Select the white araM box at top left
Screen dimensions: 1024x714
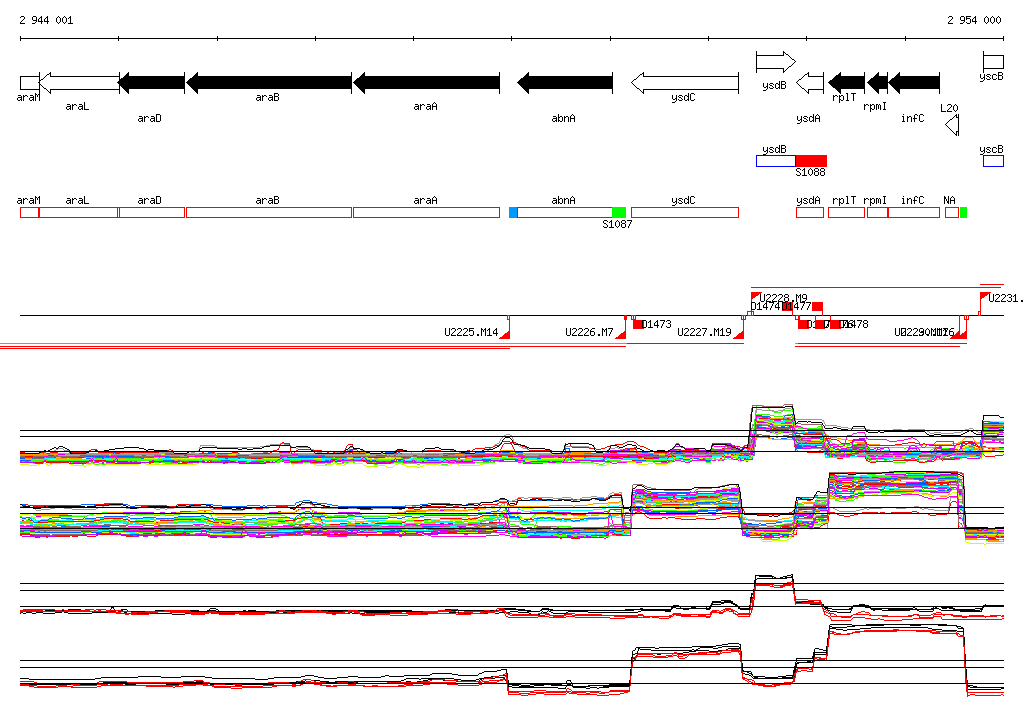pyautogui.click(x=29, y=83)
